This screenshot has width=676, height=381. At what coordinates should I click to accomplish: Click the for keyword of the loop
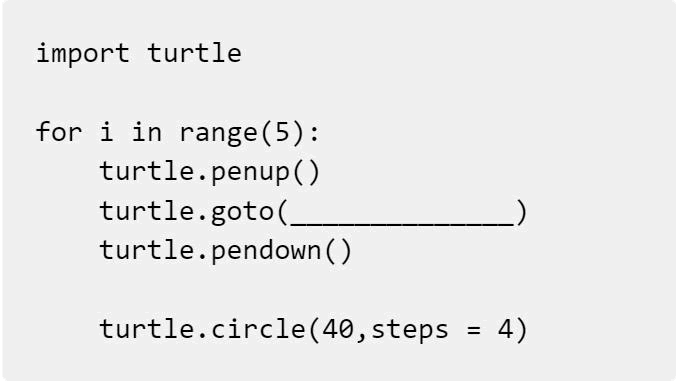coord(59,131)
